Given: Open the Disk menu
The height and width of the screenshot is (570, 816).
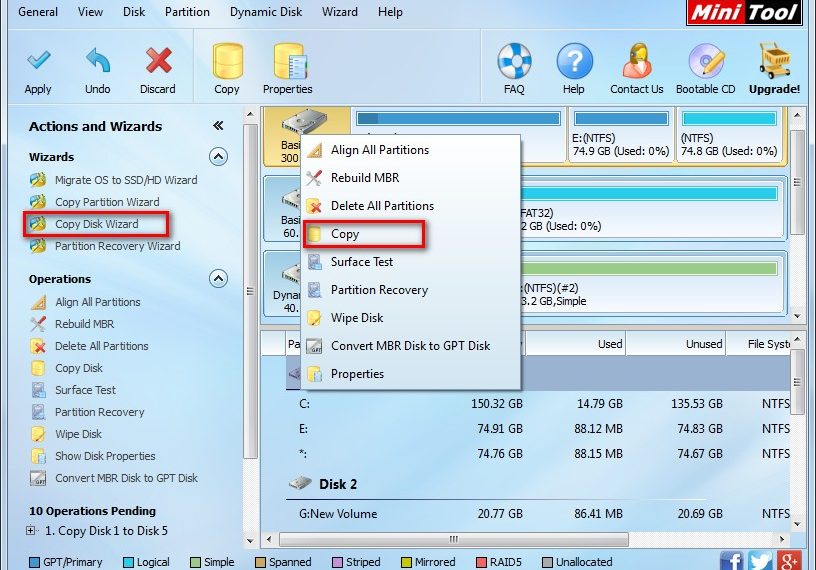Looking at the screenshot, I should [x=134, y=11].
